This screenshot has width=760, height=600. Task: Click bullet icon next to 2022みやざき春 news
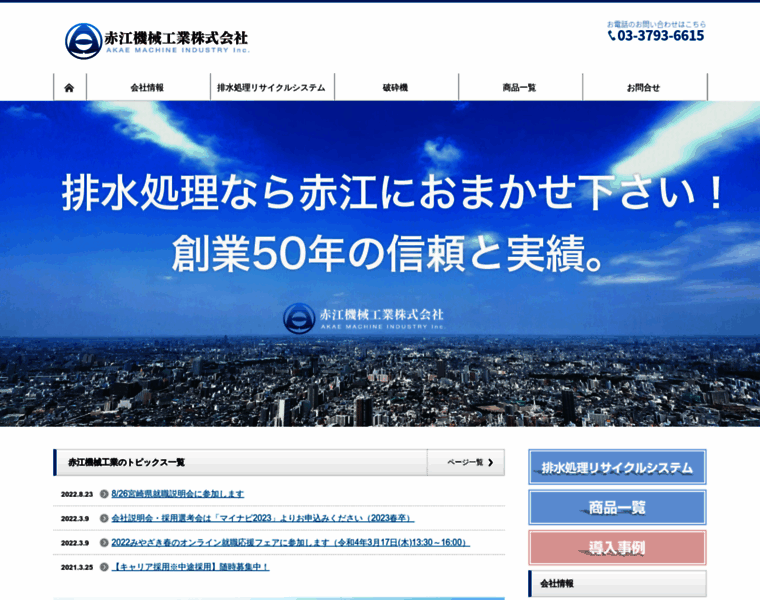click(104, 542)
